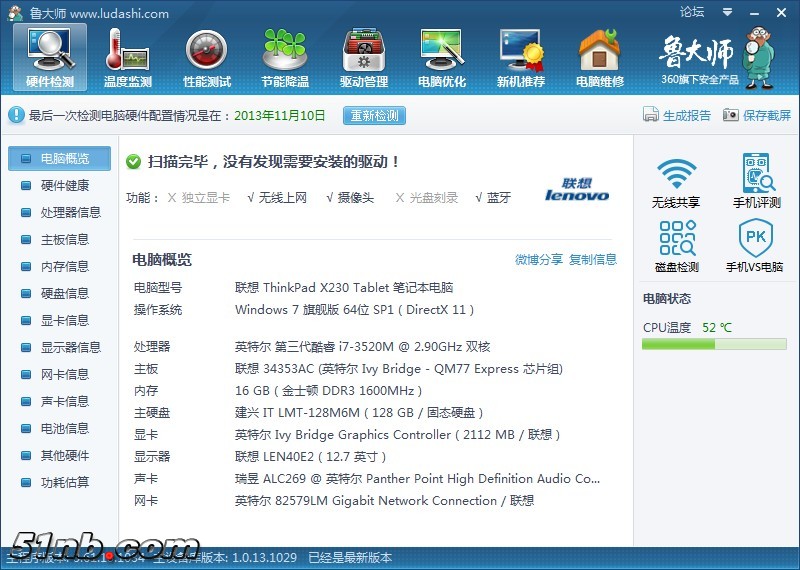Open 电脑优化 PC optimization icon

coord(441,56)
